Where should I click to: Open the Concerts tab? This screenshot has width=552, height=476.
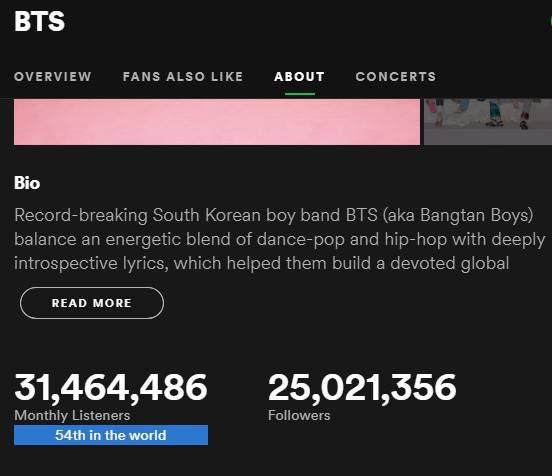[x=396, y=77]
